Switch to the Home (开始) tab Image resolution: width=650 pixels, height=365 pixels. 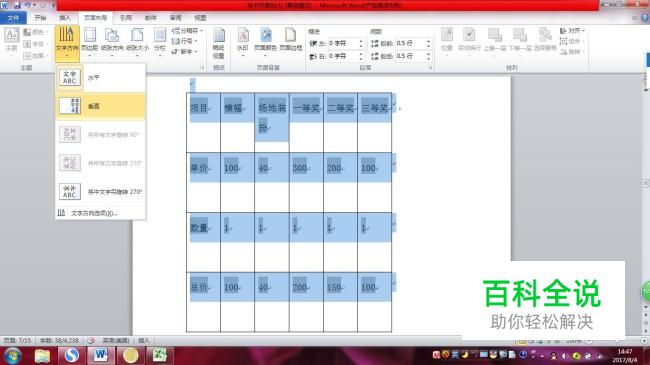40,18
